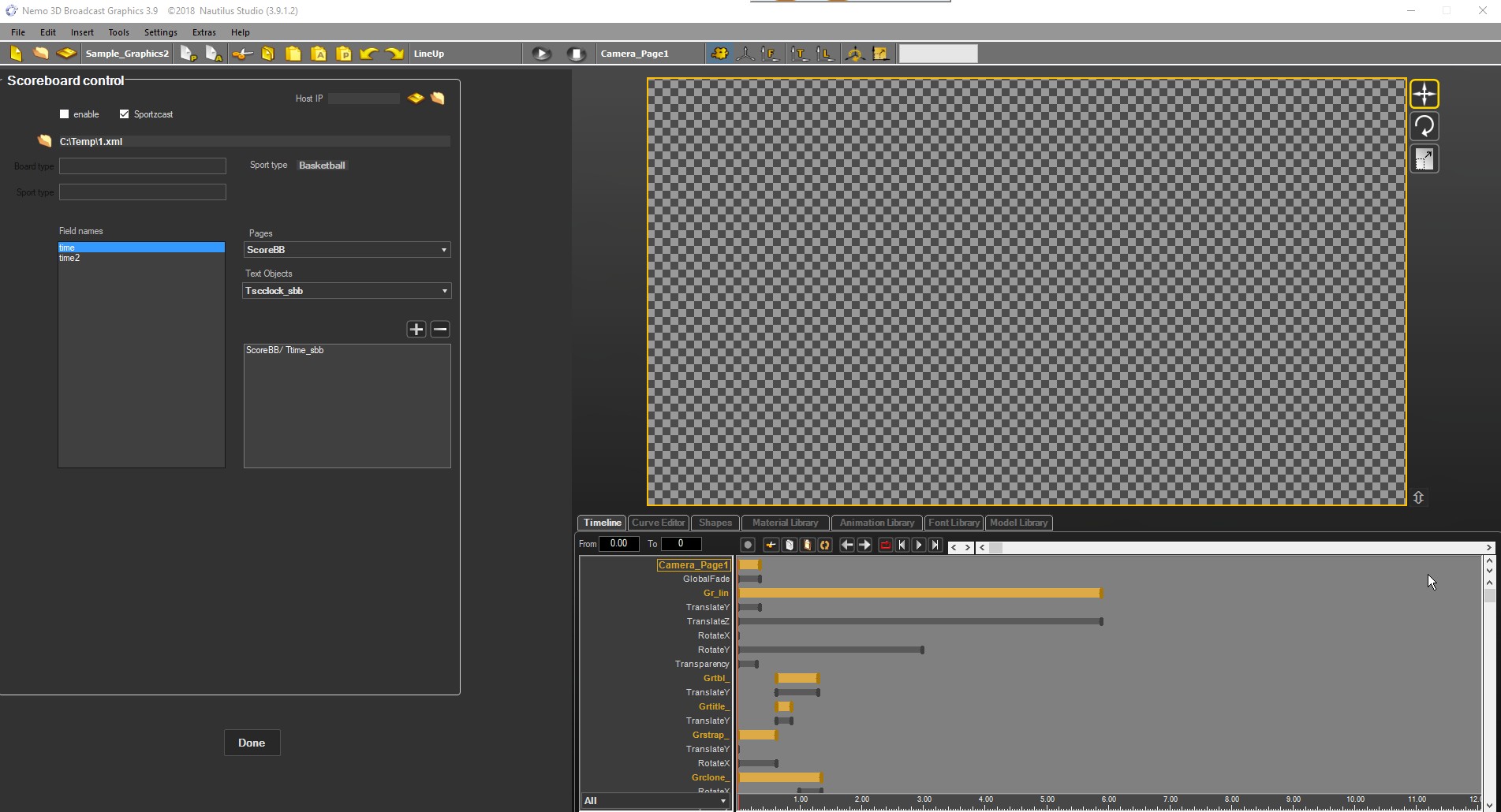Open the Pages dropdown showing ScoreBB
Image resolution: width=1501 pixels, height=812 pixels.
347,250
